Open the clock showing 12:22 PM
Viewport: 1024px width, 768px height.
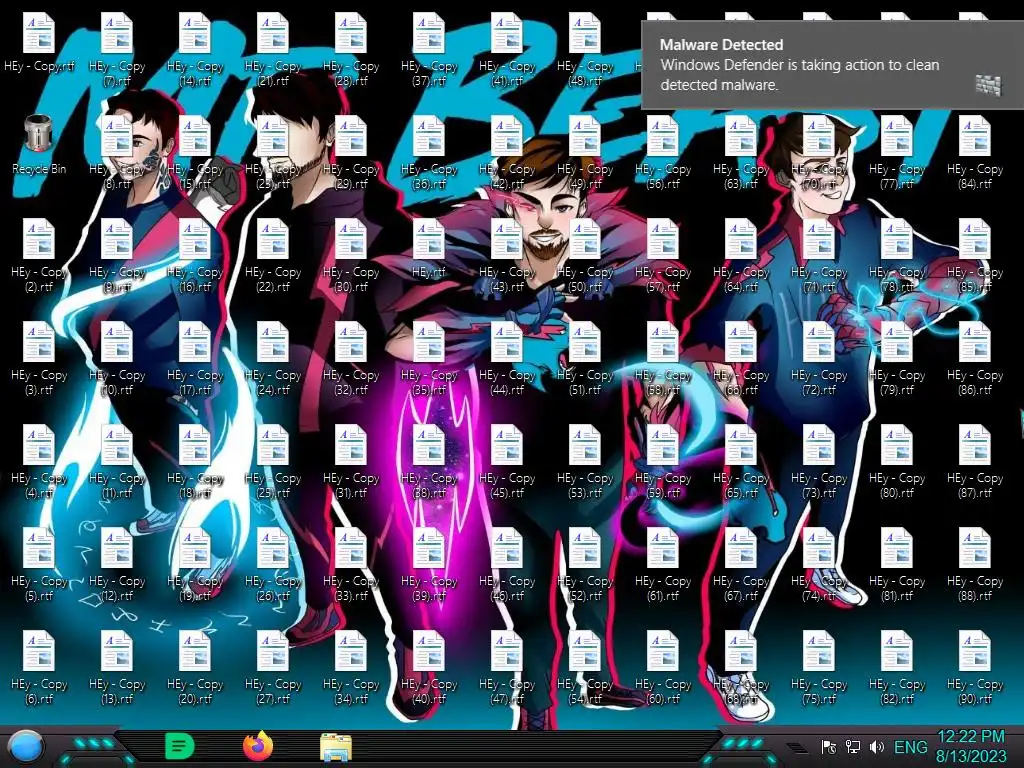point(970,746)
